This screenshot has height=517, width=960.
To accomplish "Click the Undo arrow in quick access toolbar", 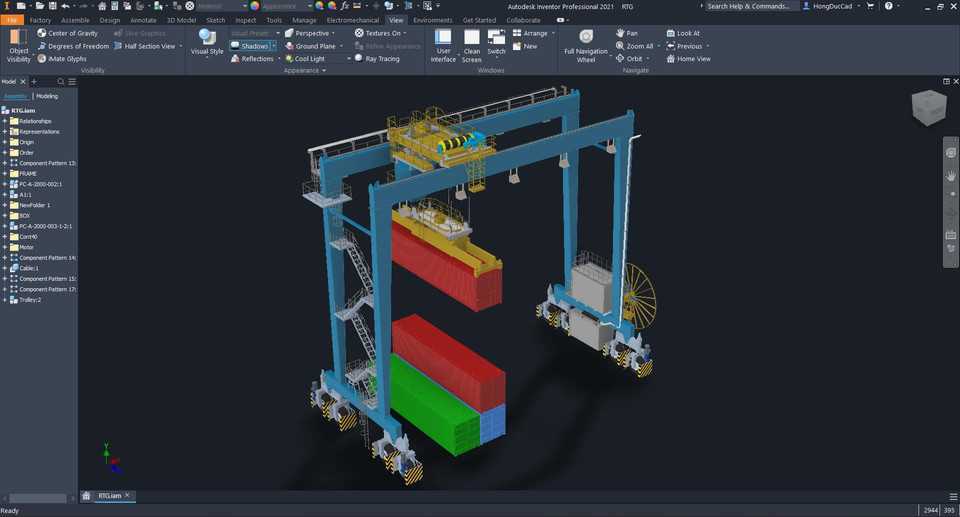I will coord(66,6).
